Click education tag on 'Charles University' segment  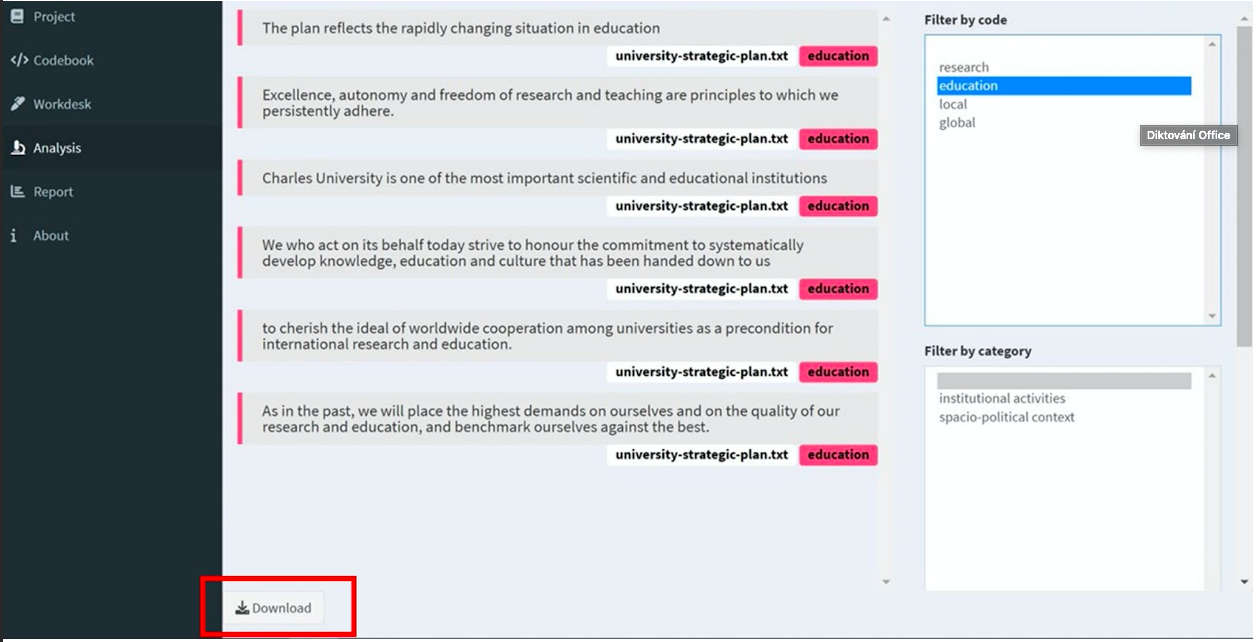click(x=838, y=206)
